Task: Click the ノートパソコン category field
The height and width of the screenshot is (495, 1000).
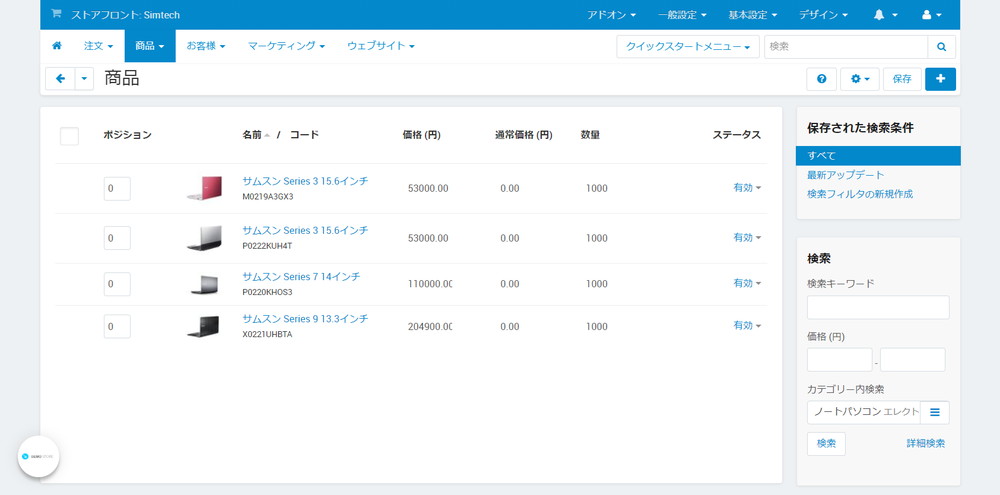Action: pyautogui.click(x=864, y=412)
